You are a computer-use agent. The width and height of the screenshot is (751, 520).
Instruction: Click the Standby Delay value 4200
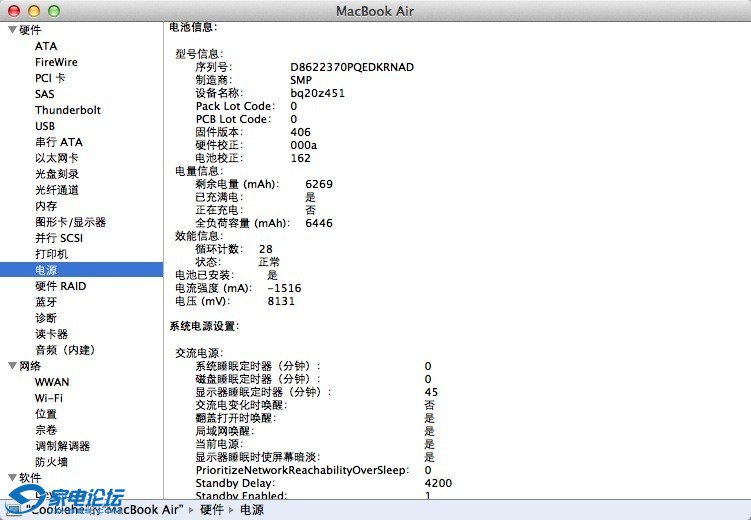click(x=438, y=483)
